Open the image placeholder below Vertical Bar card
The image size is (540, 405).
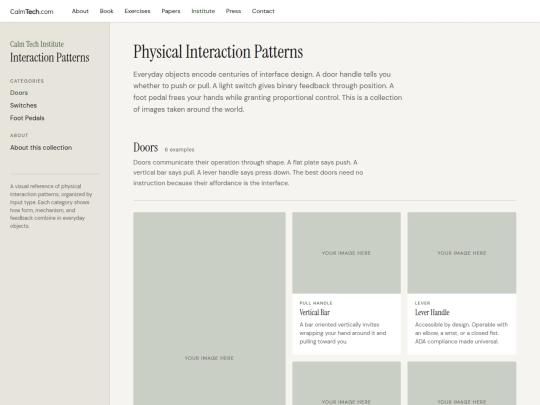click(x=346, y=383)
